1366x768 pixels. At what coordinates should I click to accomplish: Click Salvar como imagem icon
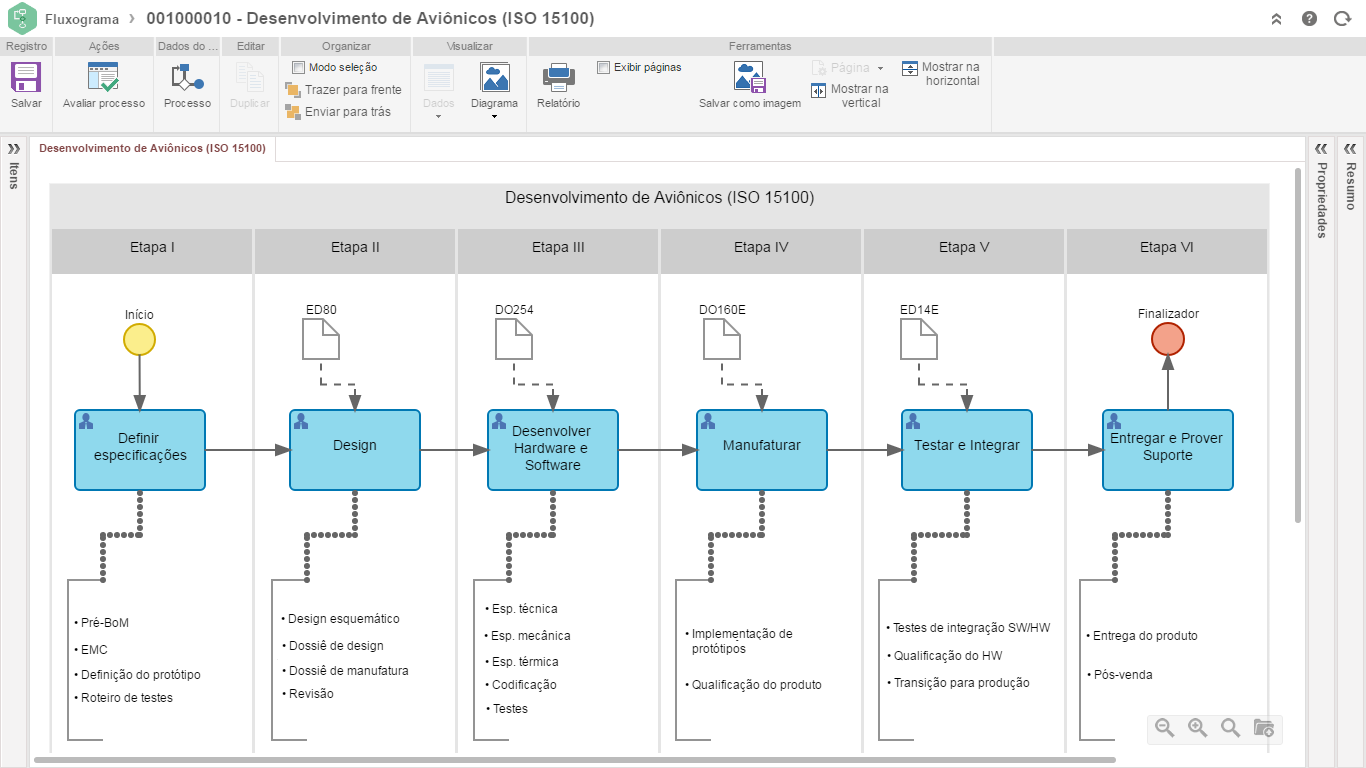749,78
